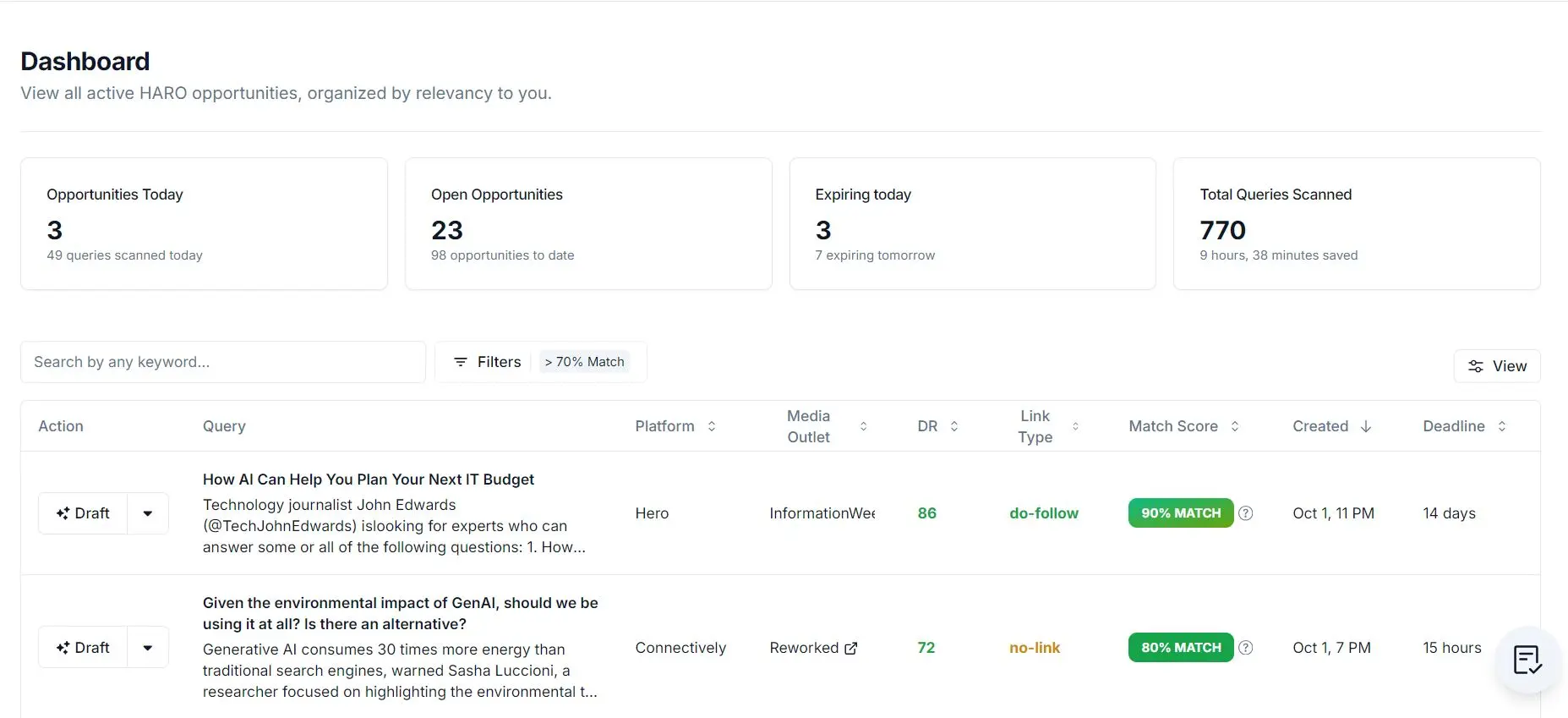Focus the Search by any keyword field

[223, 362]
